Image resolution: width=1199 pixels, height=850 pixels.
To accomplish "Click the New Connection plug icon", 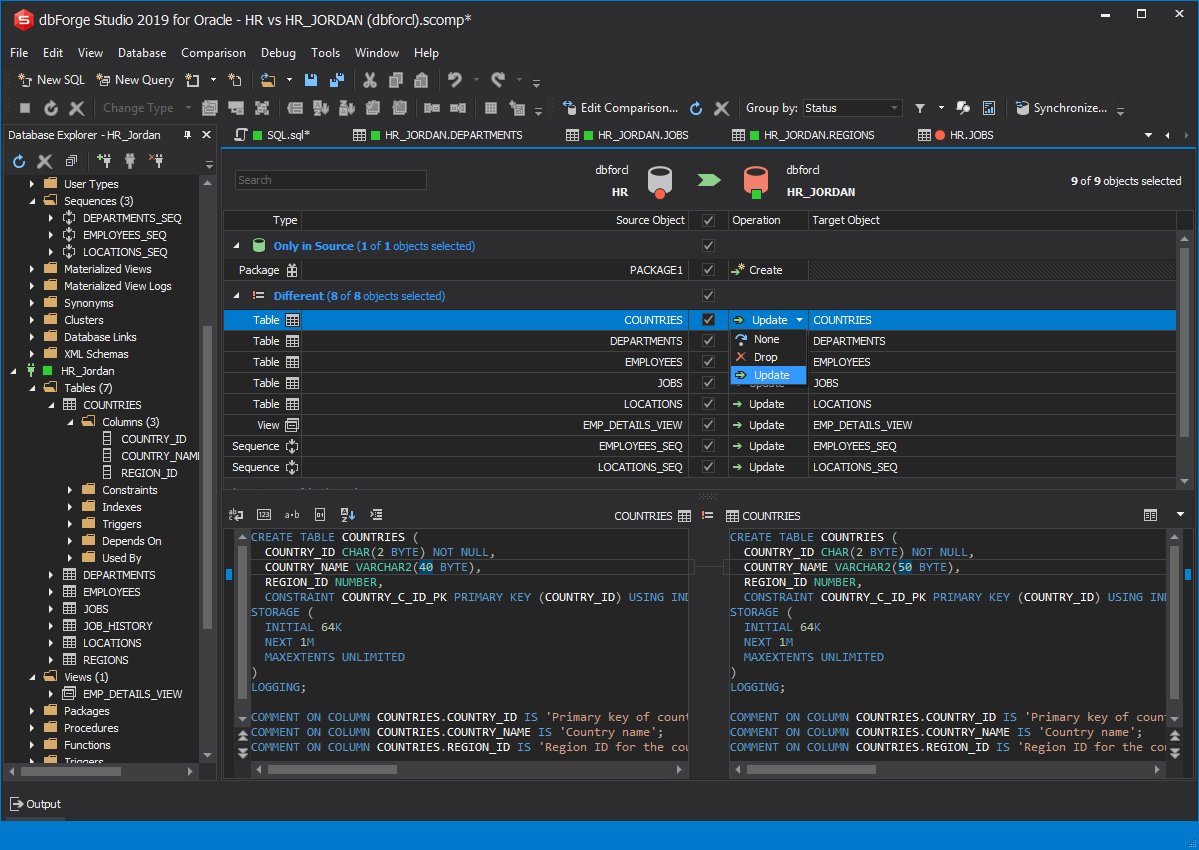I will click(x=104, y=161).
